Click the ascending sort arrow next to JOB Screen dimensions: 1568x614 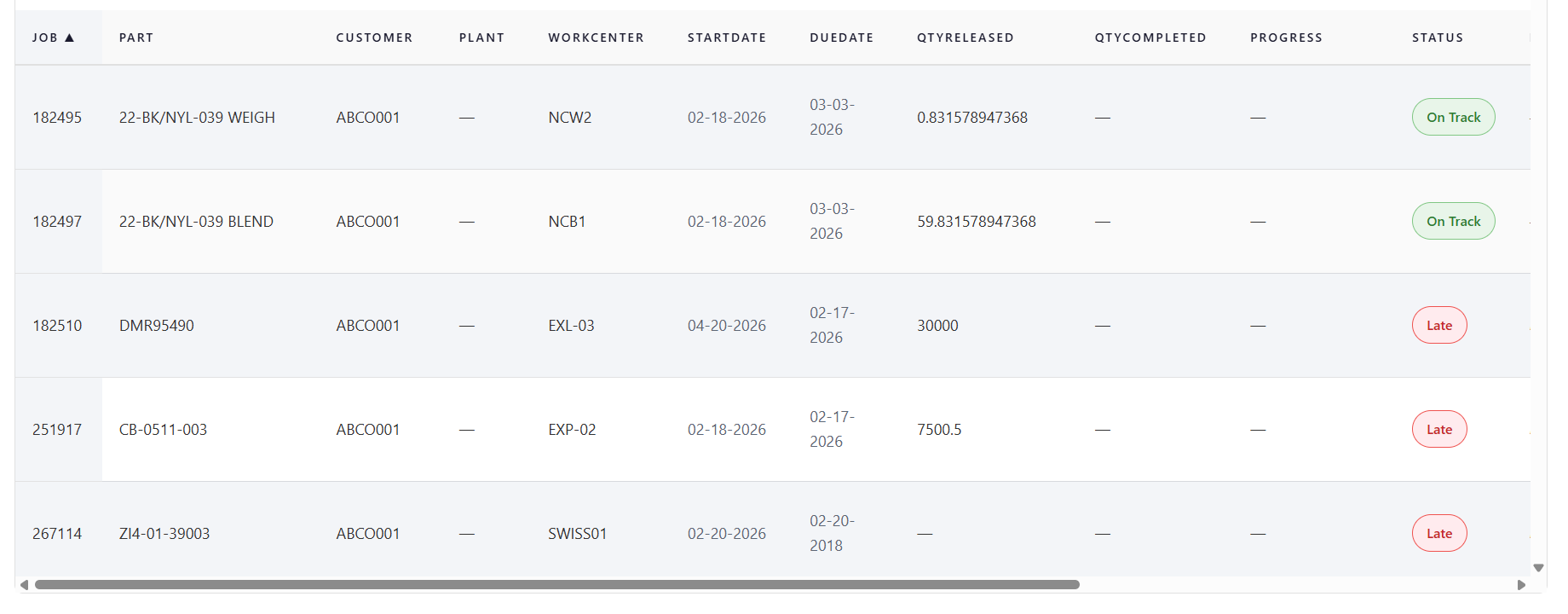(72, 37)
